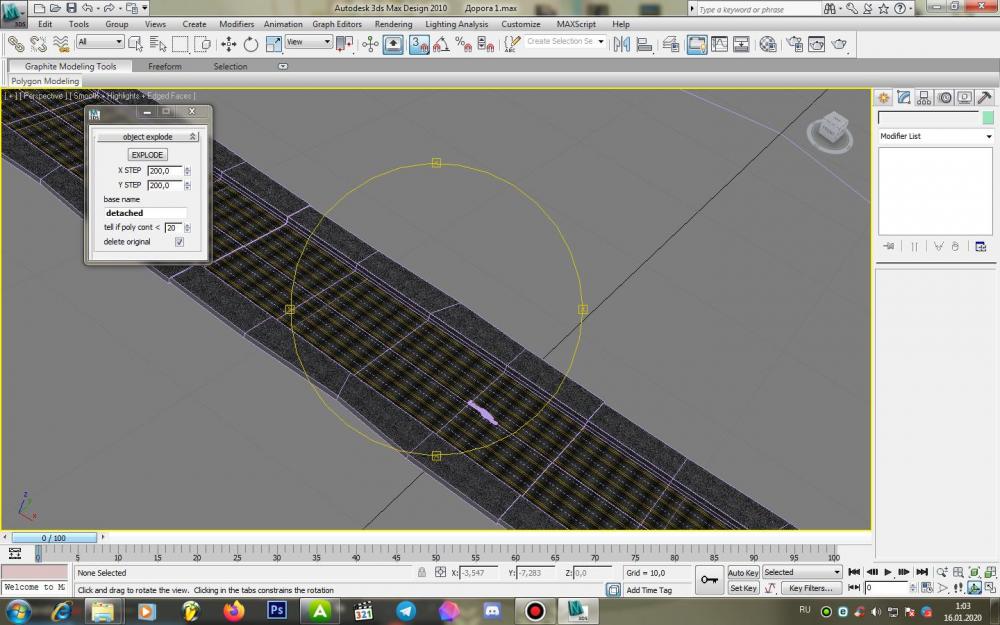Activate the Select and Move tool
1000x625 pixels.
(x=228, y=44)
